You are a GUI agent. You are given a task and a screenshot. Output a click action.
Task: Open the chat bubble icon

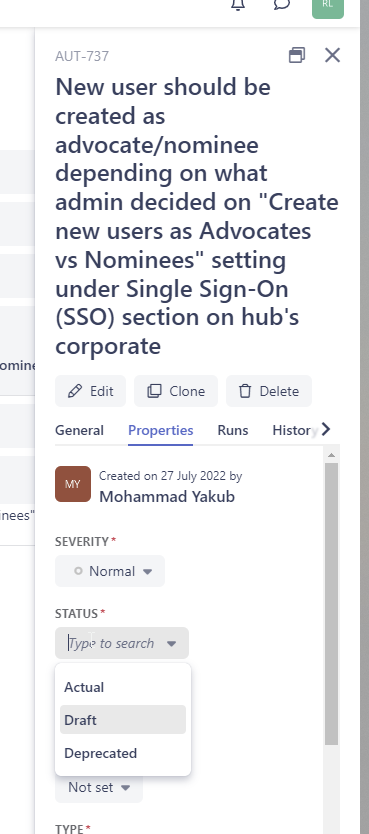tap(282, 5)
